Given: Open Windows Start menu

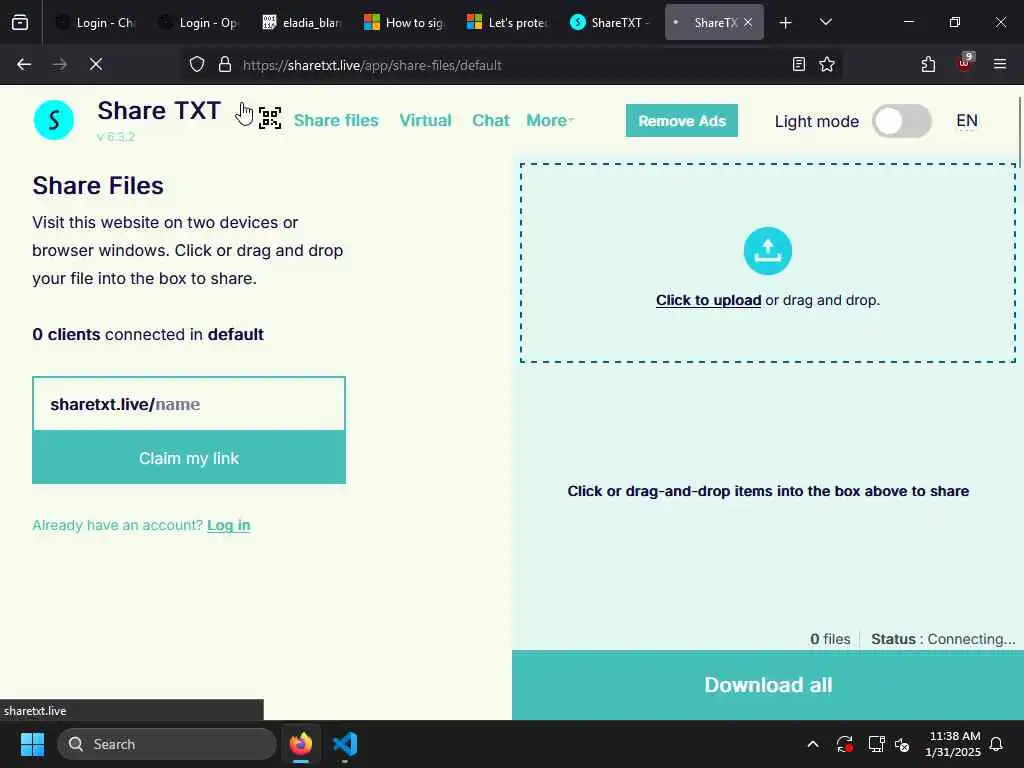Looking at the screenshot, I should 32,744.
